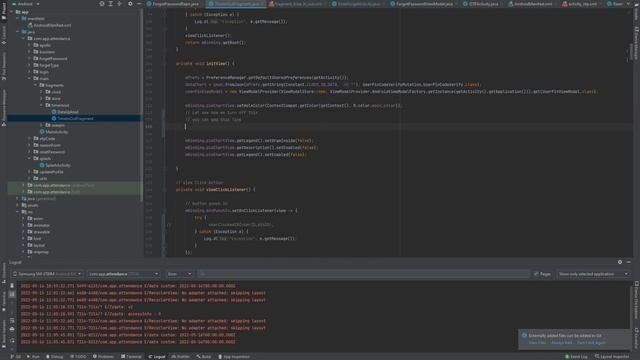Open hidden editor tabs dropdown arrow
640x360 pixels.
(628, 4)
